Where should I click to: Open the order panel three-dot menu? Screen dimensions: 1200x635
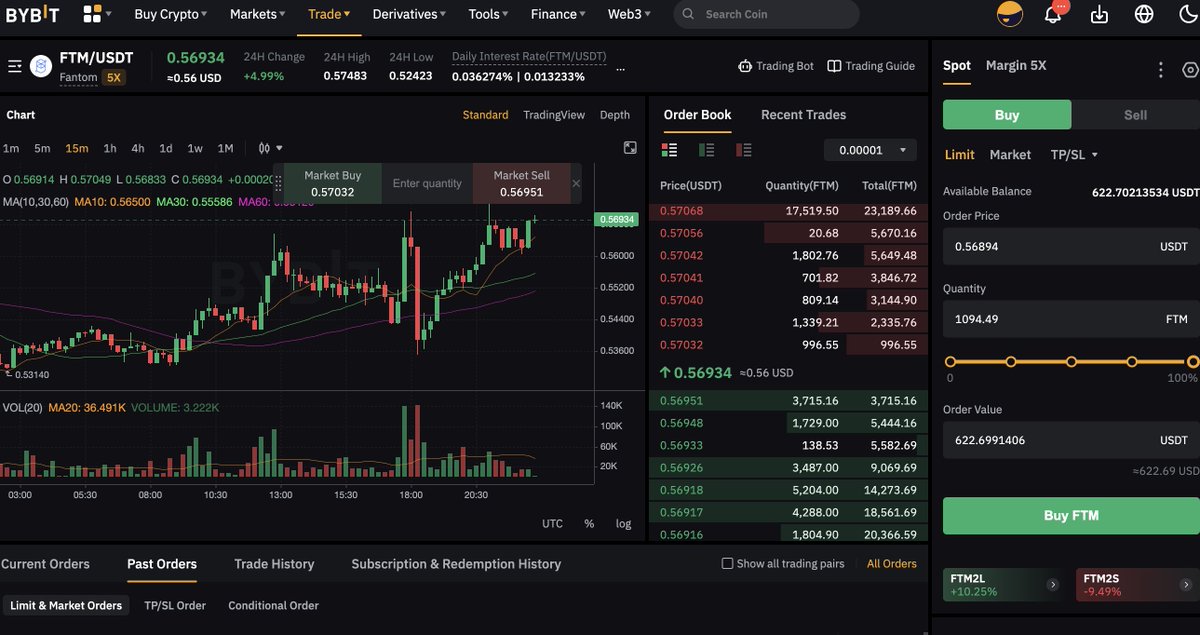(1160, 70)
